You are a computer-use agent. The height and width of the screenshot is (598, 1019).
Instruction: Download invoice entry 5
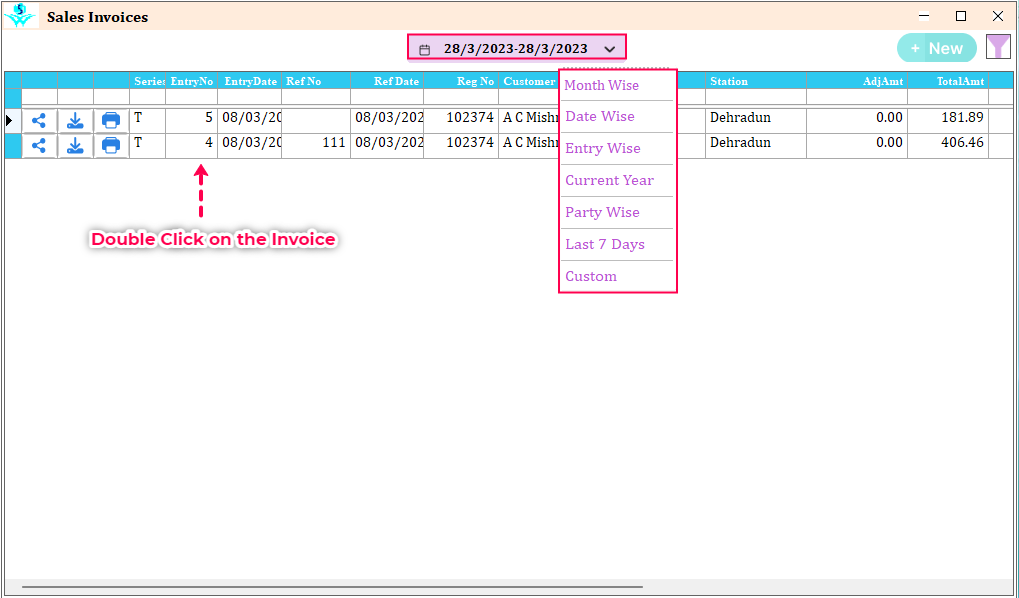coord(75,120)
